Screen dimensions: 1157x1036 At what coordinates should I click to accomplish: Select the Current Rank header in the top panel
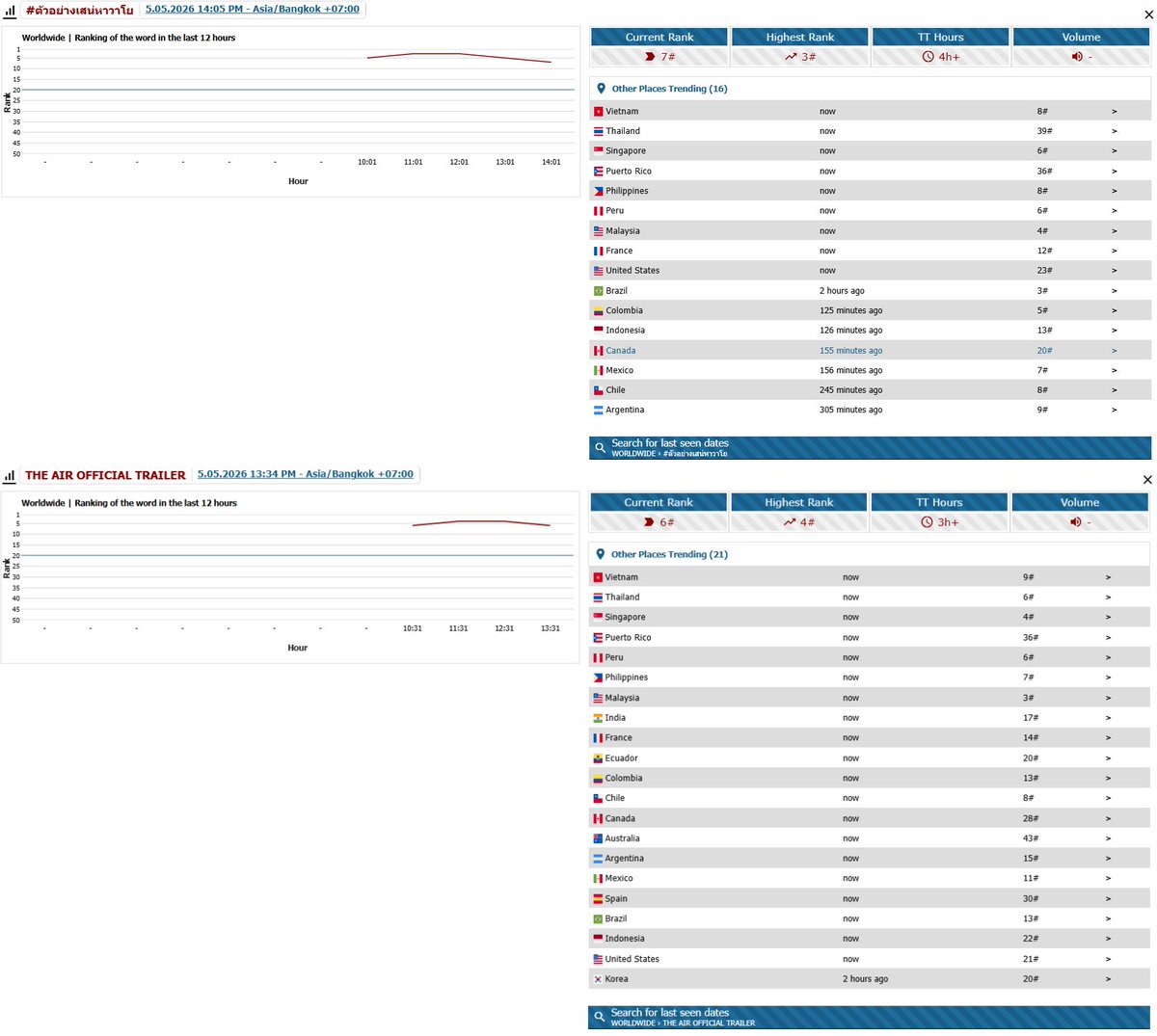tap(659, 37)
